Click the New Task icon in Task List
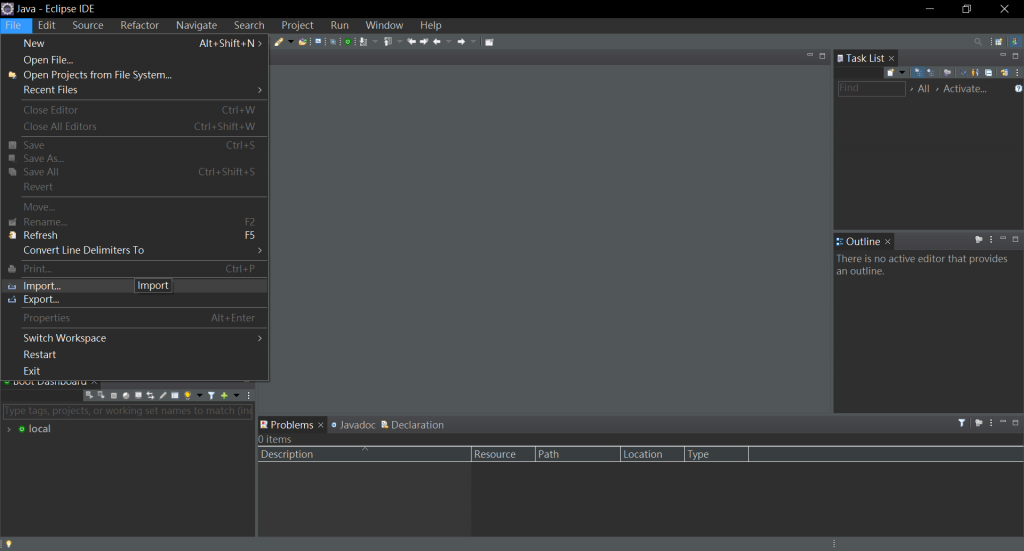The image size is (1024, 551). tap(890, 72)
